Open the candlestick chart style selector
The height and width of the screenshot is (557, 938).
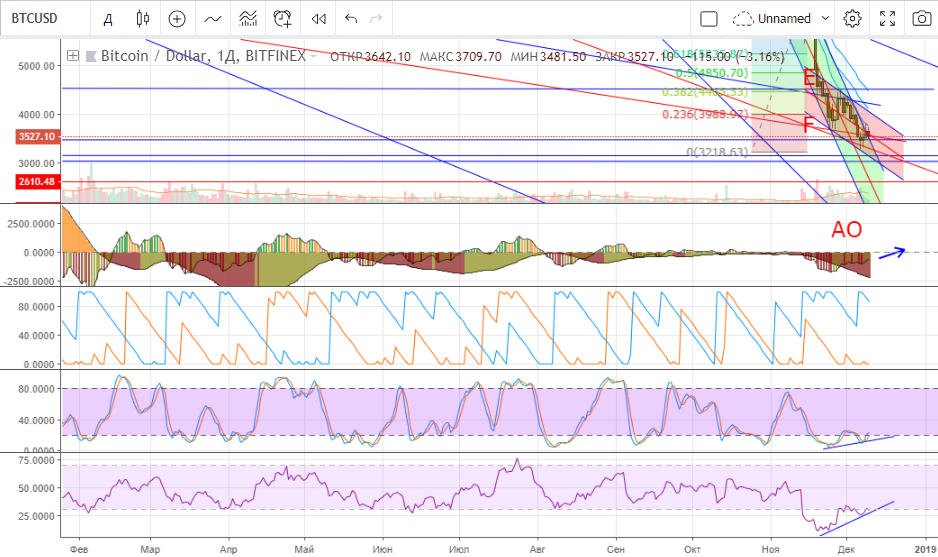tap(143, 18)
